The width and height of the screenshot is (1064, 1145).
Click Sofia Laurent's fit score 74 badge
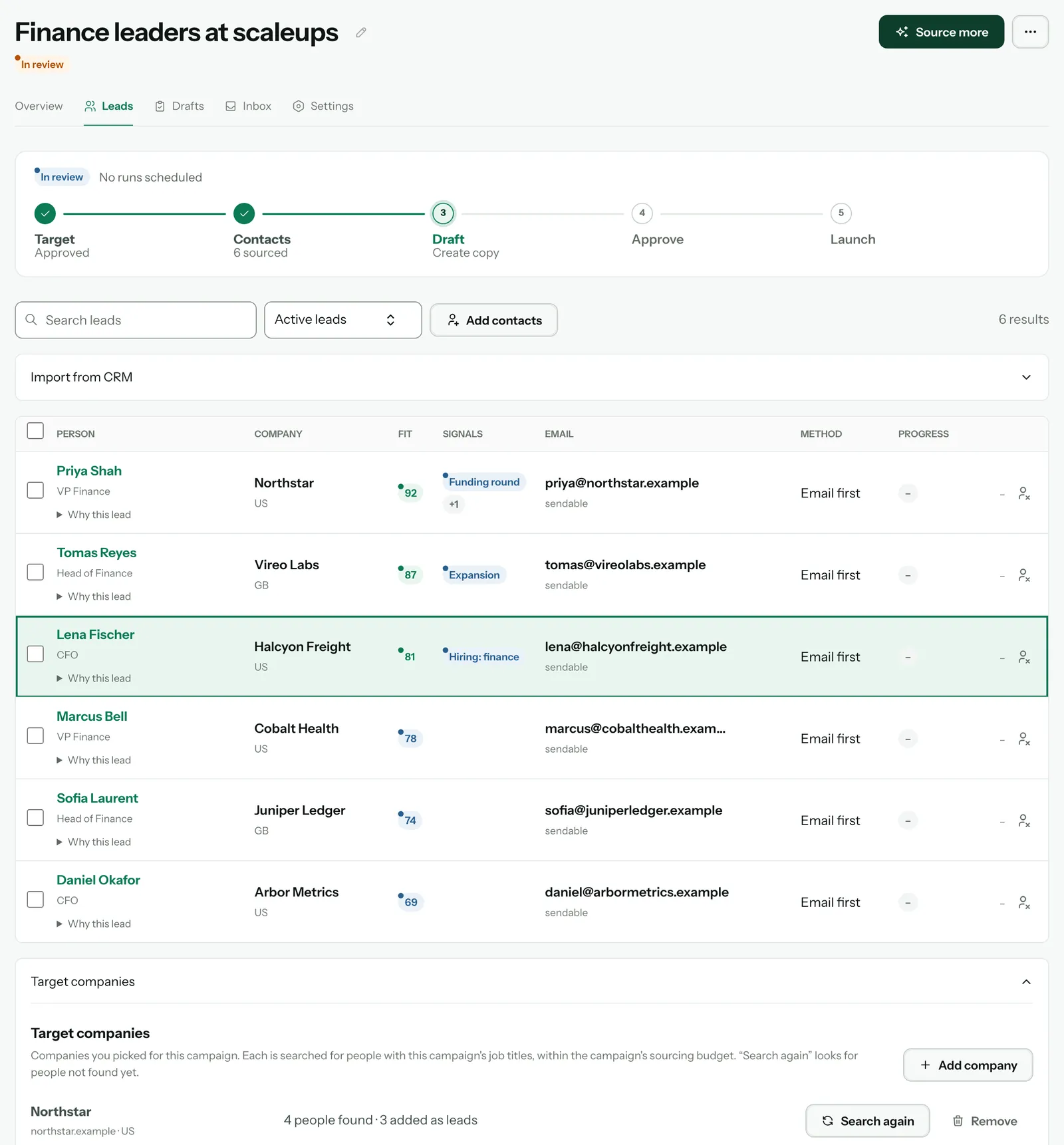point(410,820)
